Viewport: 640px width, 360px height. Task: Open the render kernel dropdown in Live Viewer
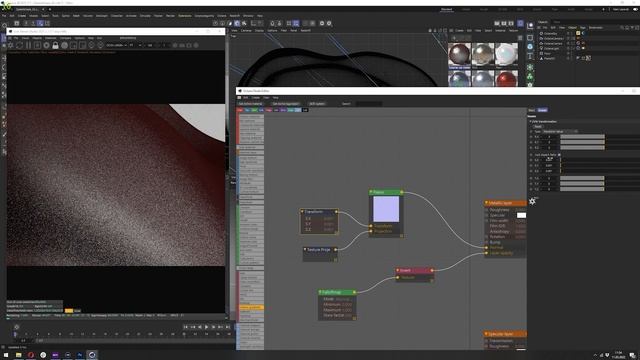pos(117,45)
